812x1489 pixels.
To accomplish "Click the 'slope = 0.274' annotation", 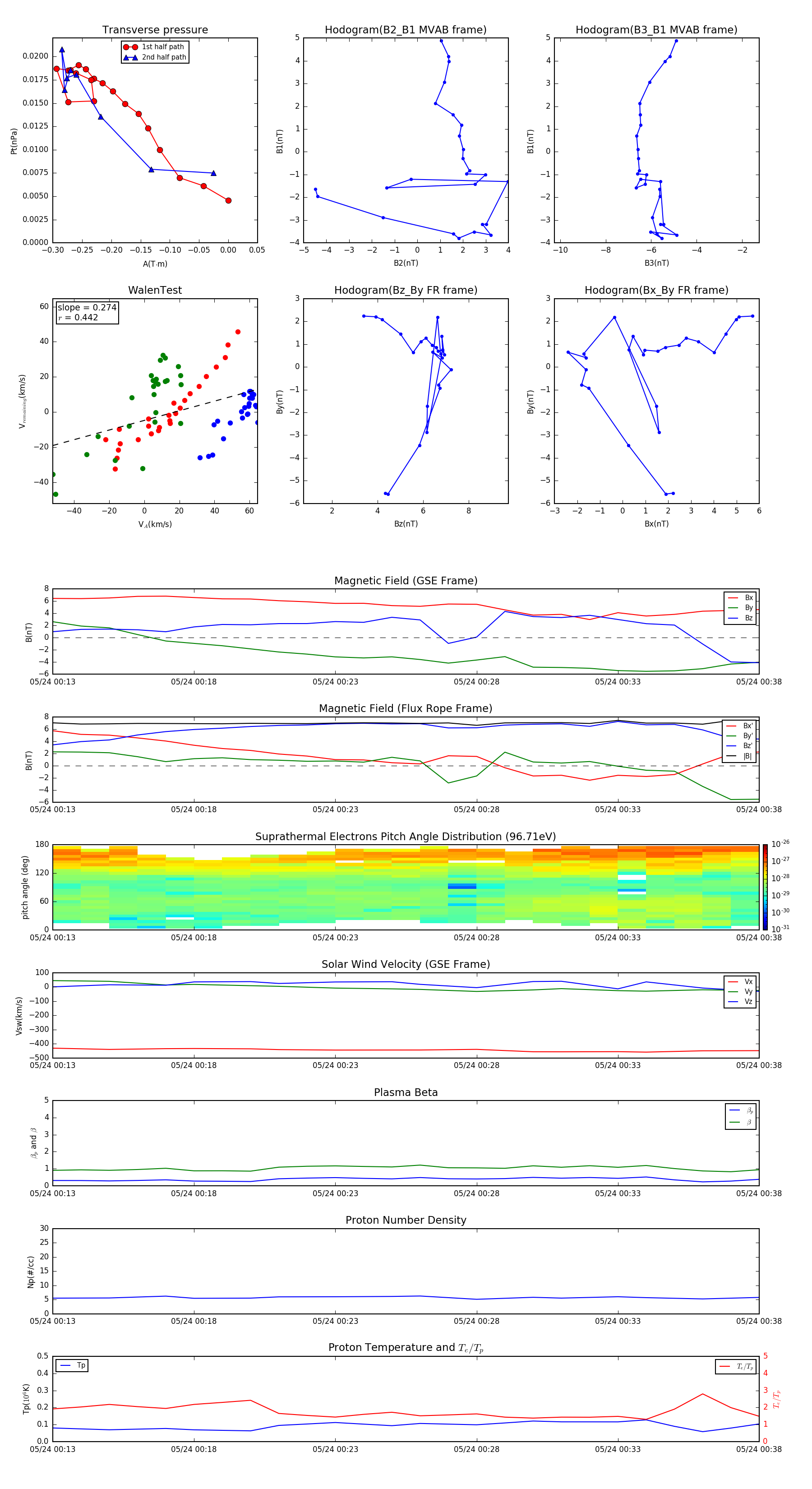I will tap(87, 308).
